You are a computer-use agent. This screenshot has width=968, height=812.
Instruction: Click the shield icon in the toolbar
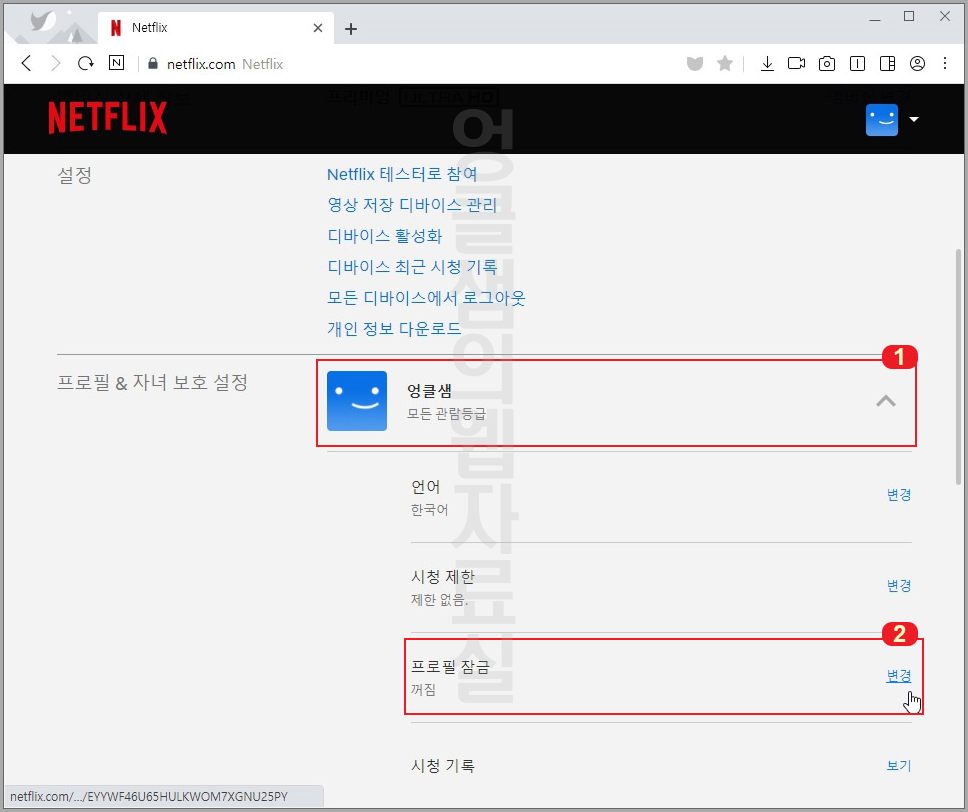[x=695, y=63]
